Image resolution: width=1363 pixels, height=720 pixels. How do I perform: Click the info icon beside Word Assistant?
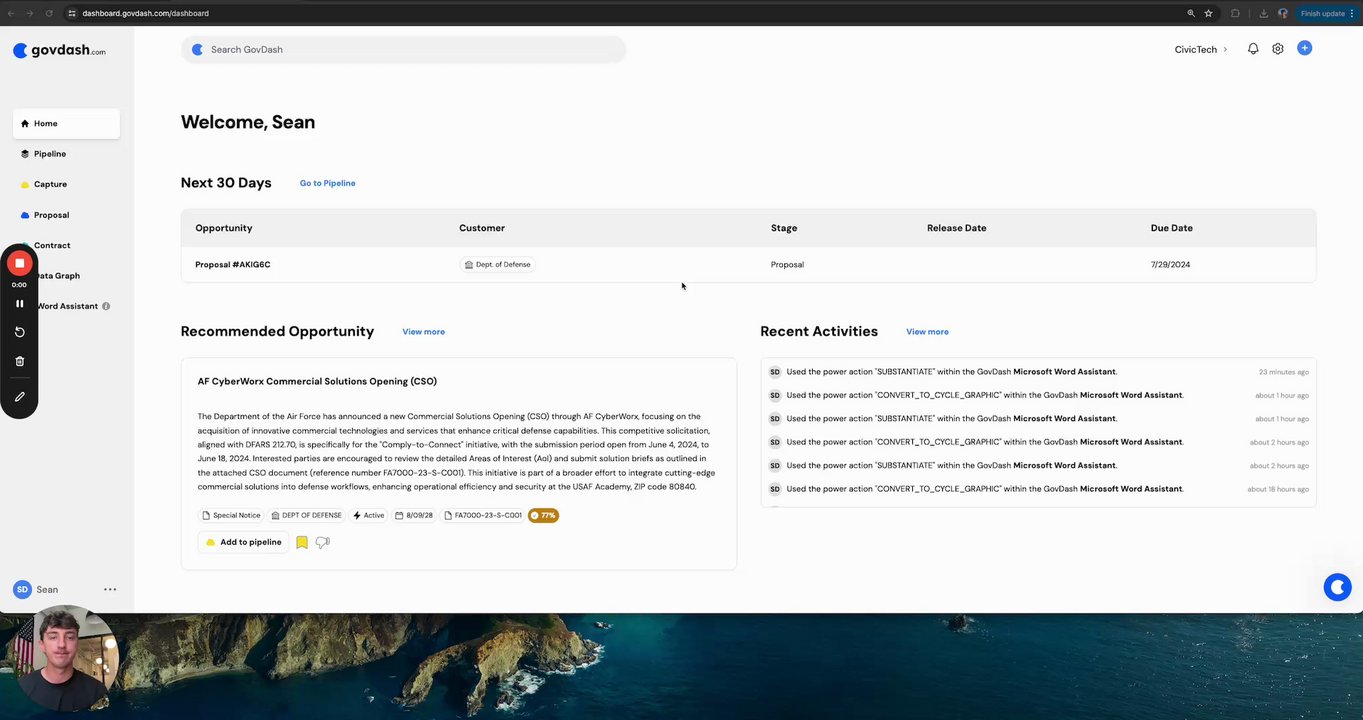[106, 306]
